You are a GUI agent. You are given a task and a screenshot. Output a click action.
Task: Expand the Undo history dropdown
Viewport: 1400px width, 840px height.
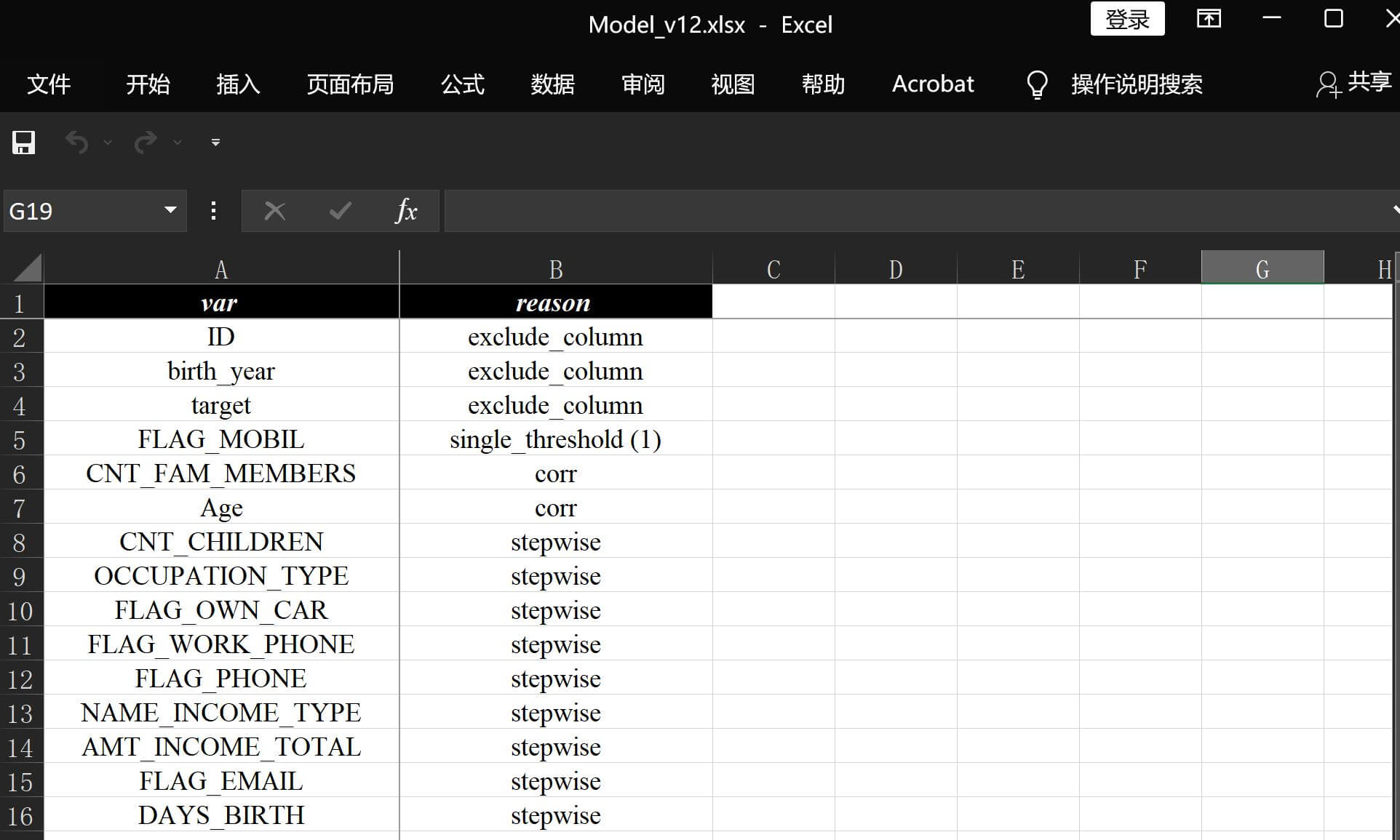pyautogui.click(x=108, y=143)
